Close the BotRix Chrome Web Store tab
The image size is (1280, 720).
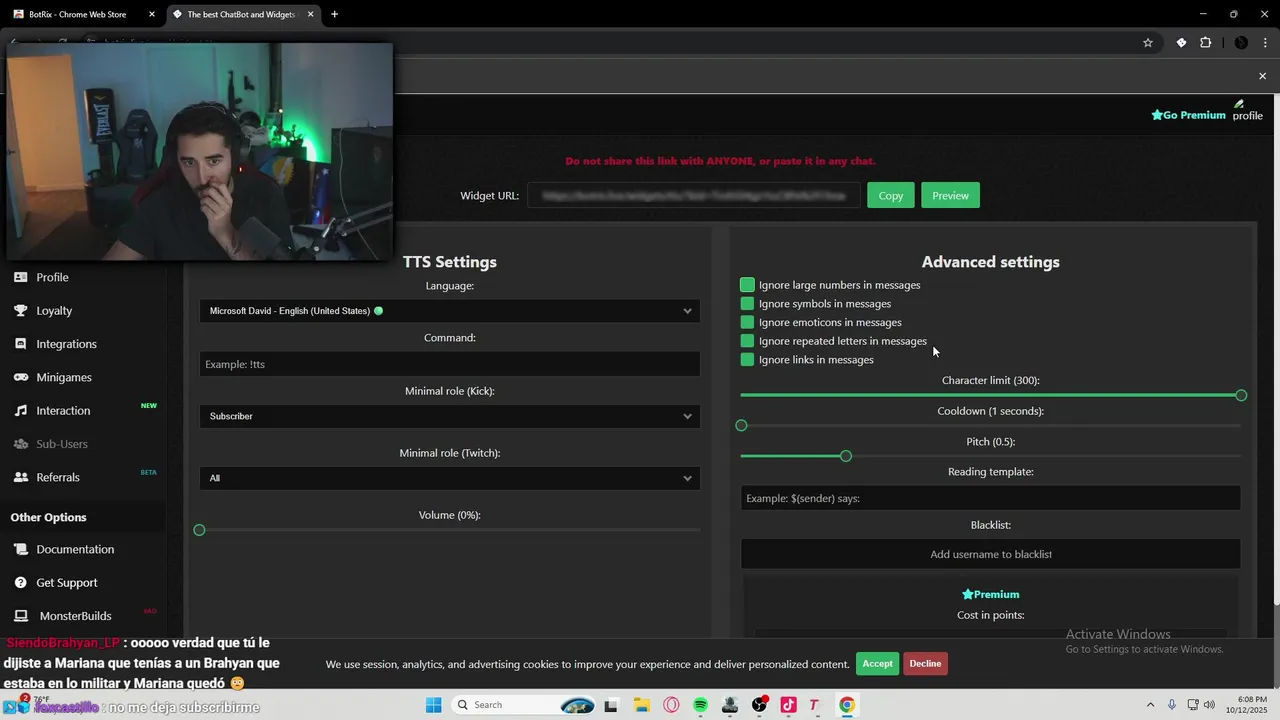point(152,14)
